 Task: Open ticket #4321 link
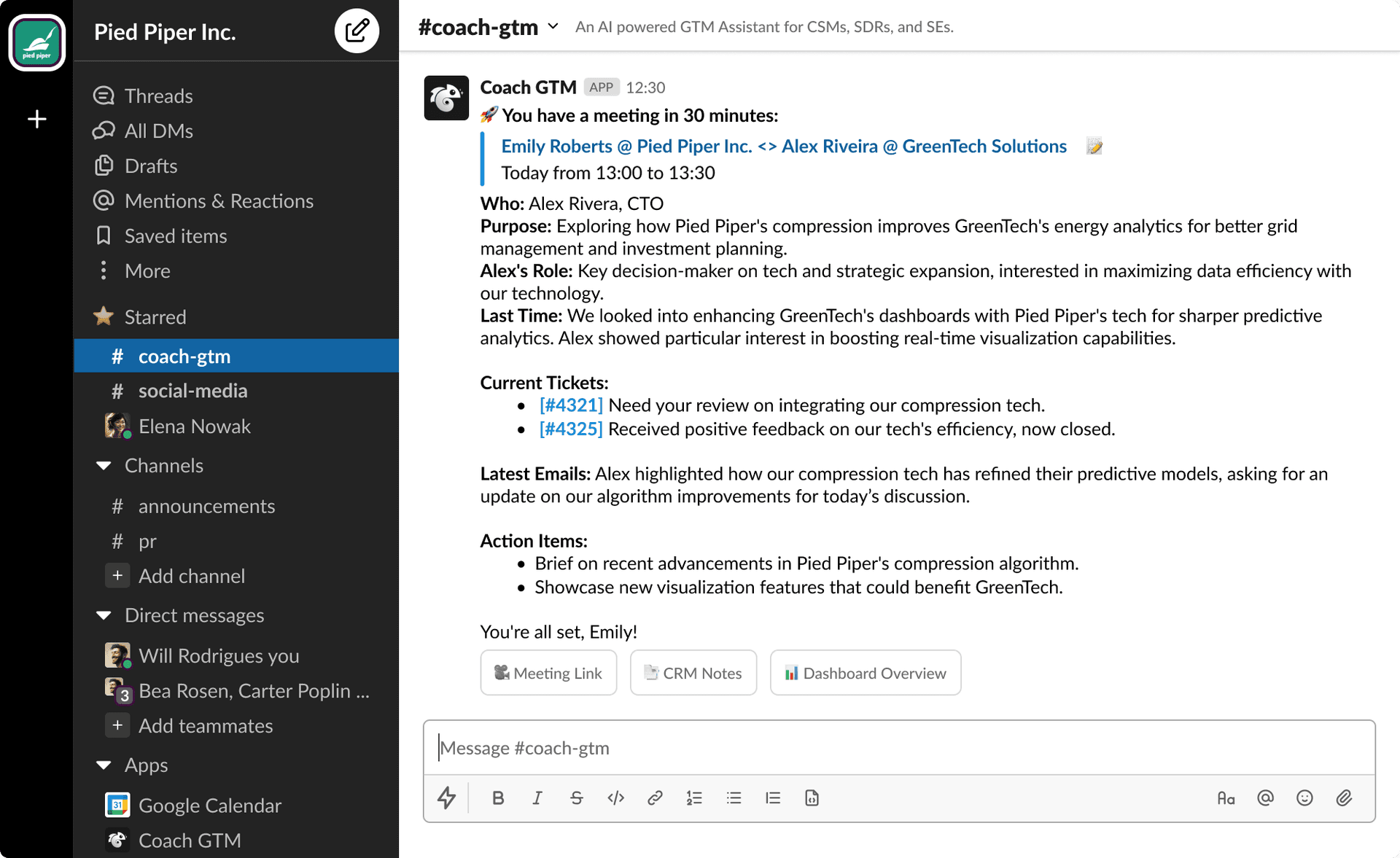(571, 405)
